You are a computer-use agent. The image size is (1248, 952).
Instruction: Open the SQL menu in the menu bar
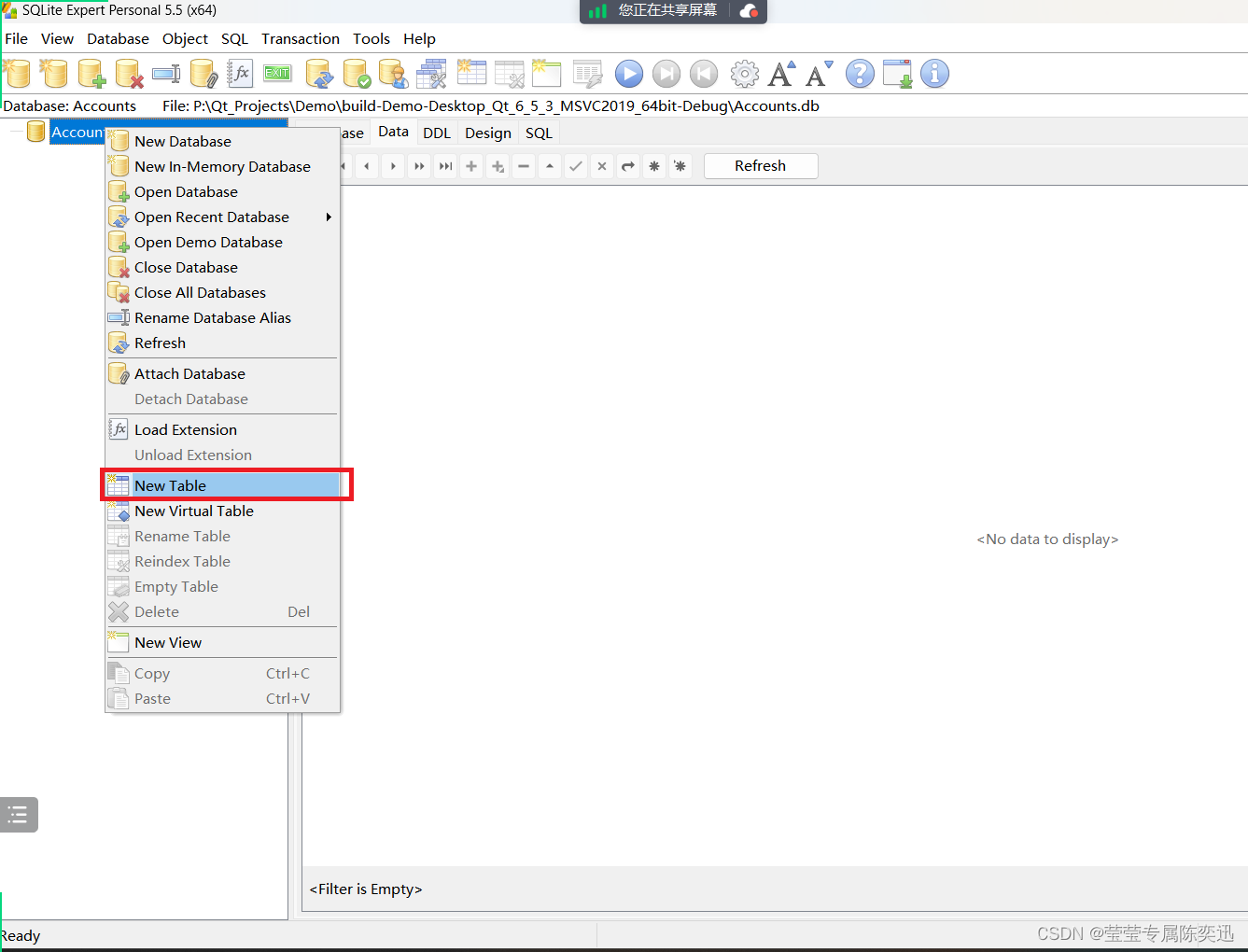(234, 38)
